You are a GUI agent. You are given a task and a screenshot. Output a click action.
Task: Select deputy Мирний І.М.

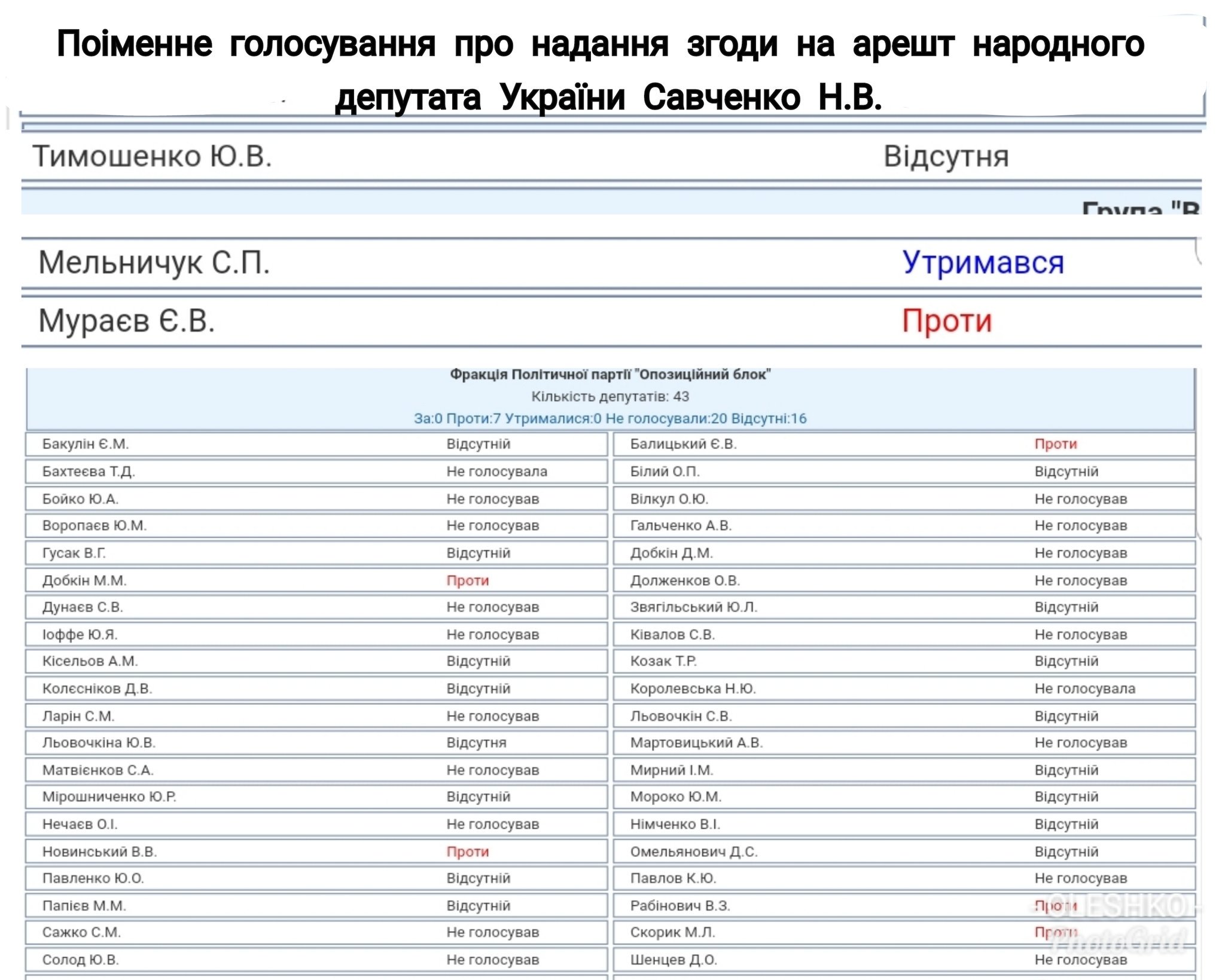tap(671, 770)
